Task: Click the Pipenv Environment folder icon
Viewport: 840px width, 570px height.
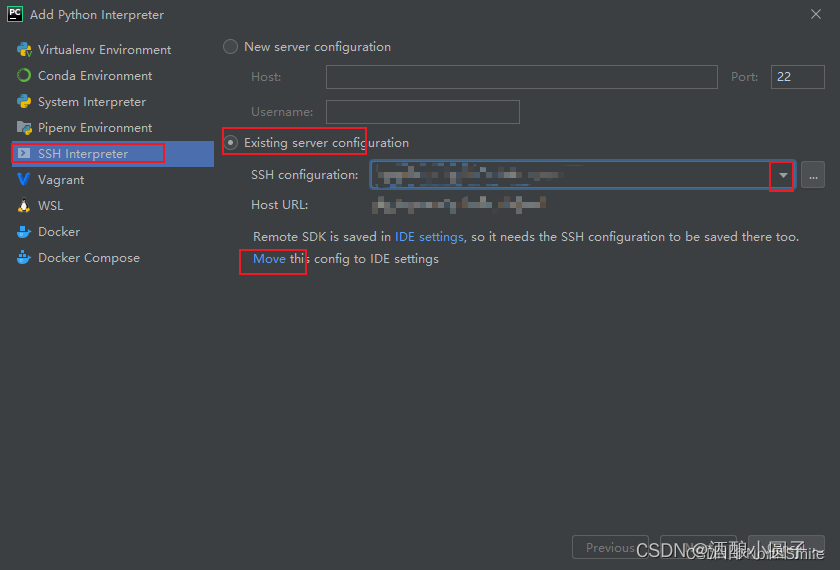Action: pos(24,128)
